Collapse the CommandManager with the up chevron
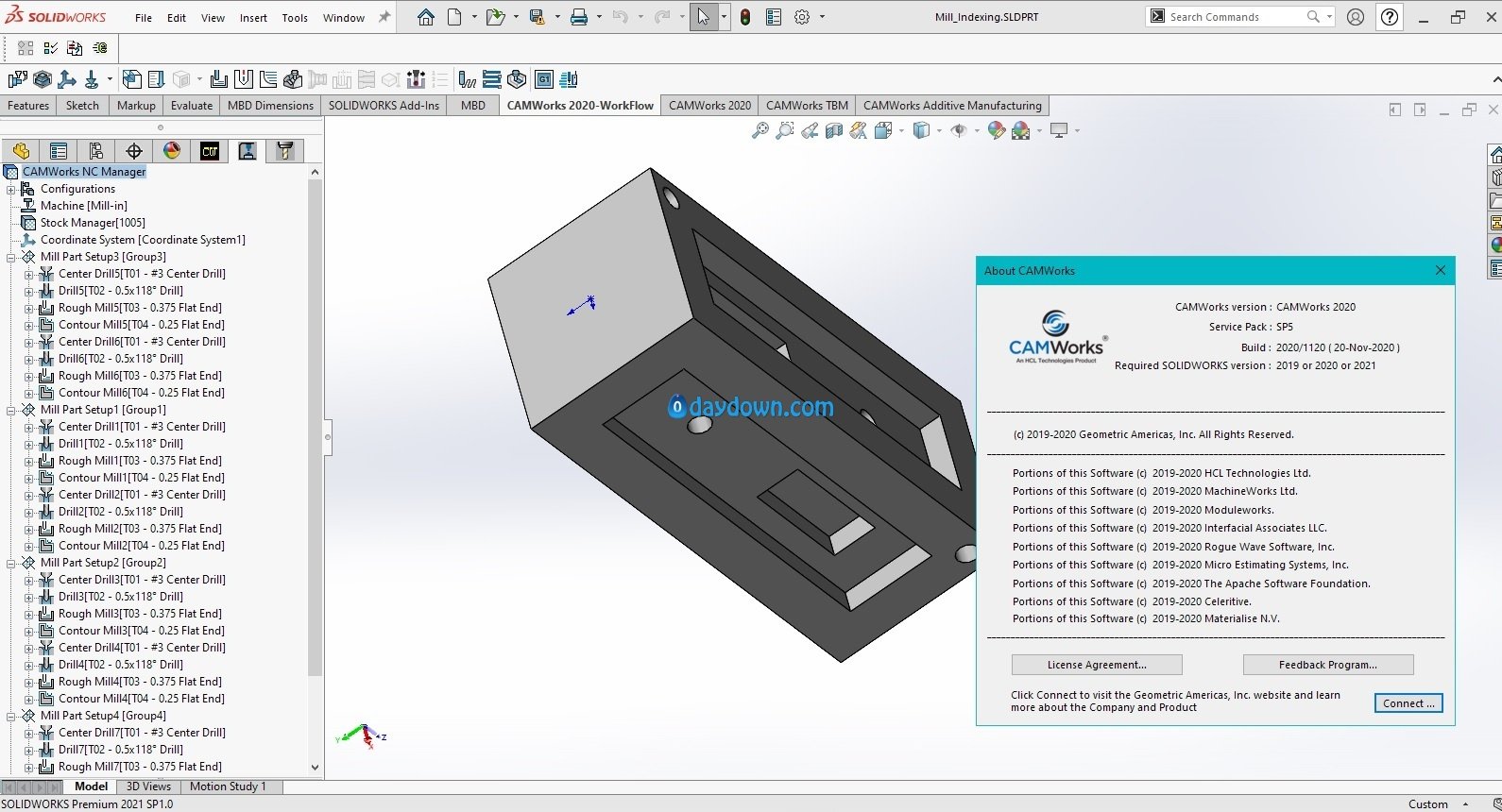 tap(1495, 79)
